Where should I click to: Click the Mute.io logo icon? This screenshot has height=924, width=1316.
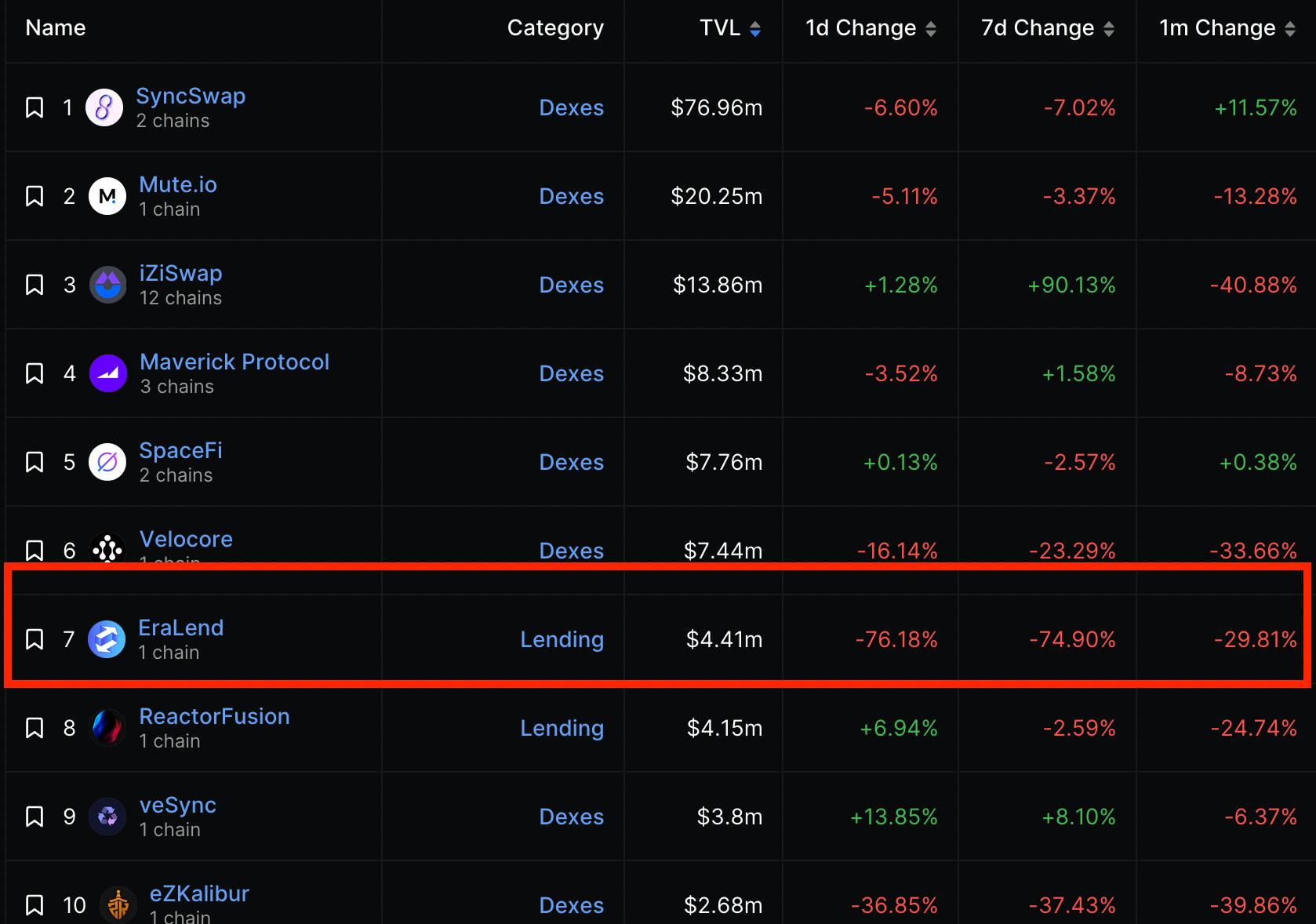pyautogui.click(x=107, y=196)
